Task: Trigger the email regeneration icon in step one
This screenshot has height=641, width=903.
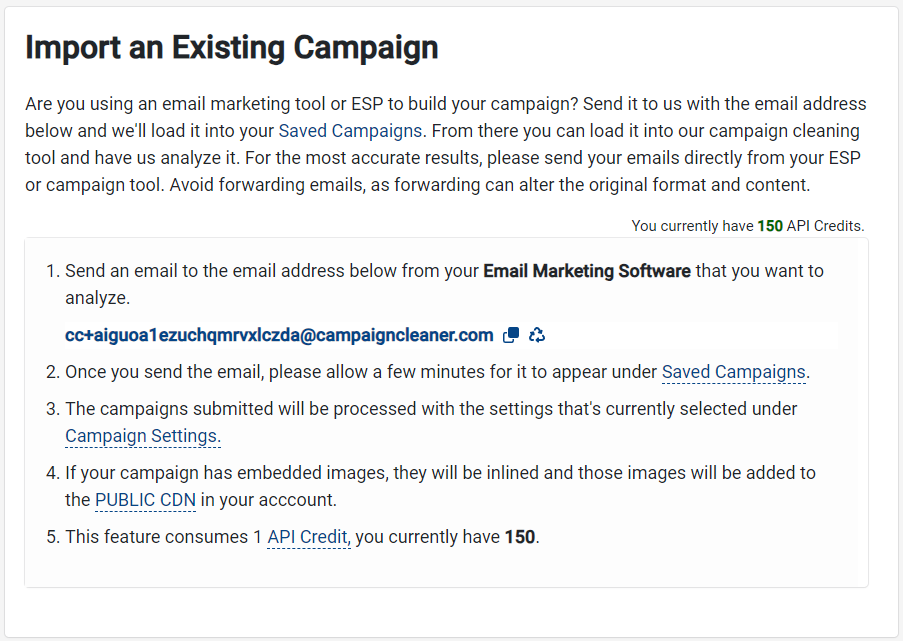Action: 537,335
